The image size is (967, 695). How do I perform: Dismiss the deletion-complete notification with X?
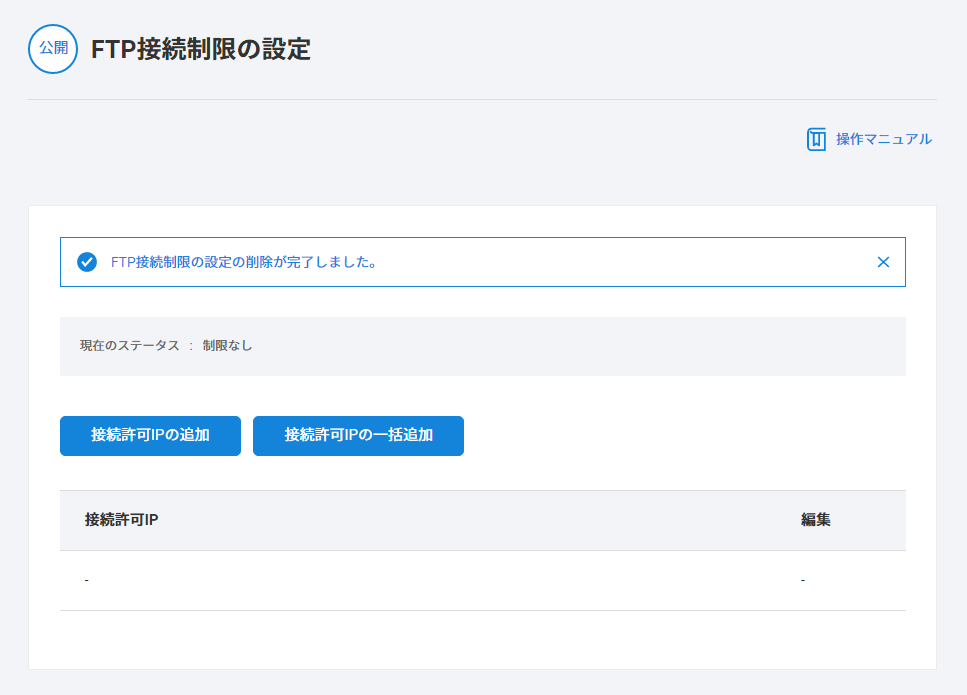883,262
